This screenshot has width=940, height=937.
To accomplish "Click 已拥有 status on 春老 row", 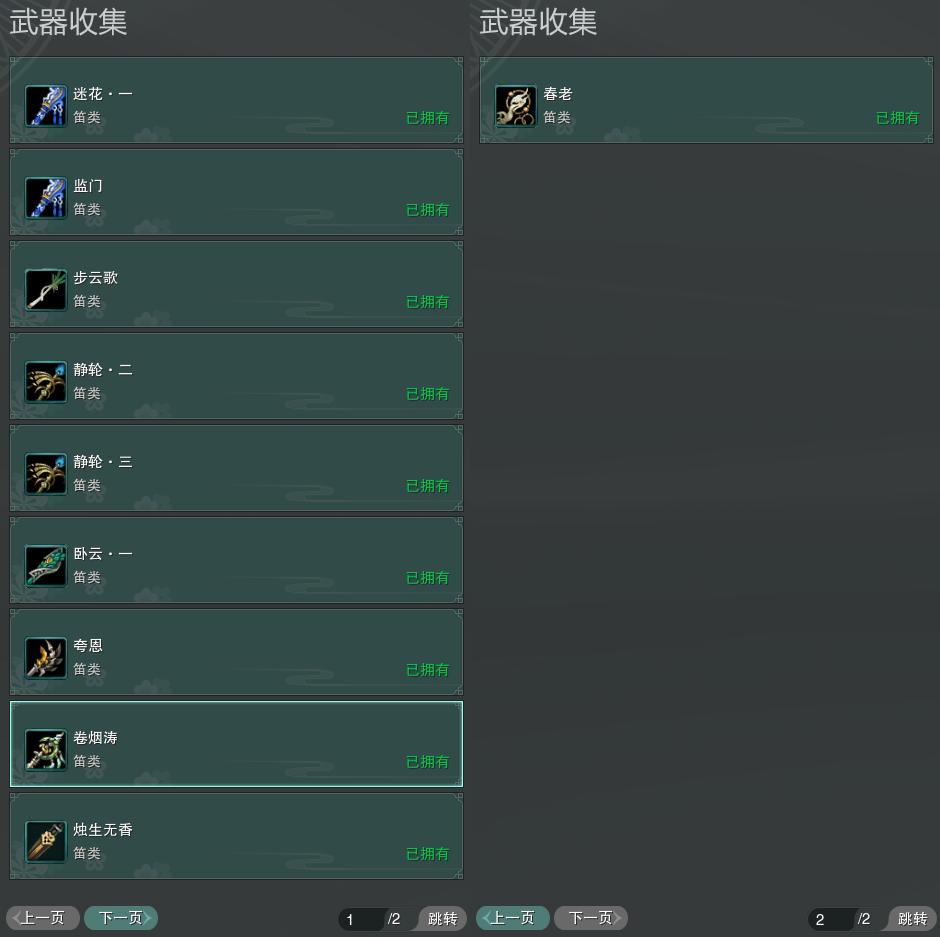I will [x=897, y=117].
